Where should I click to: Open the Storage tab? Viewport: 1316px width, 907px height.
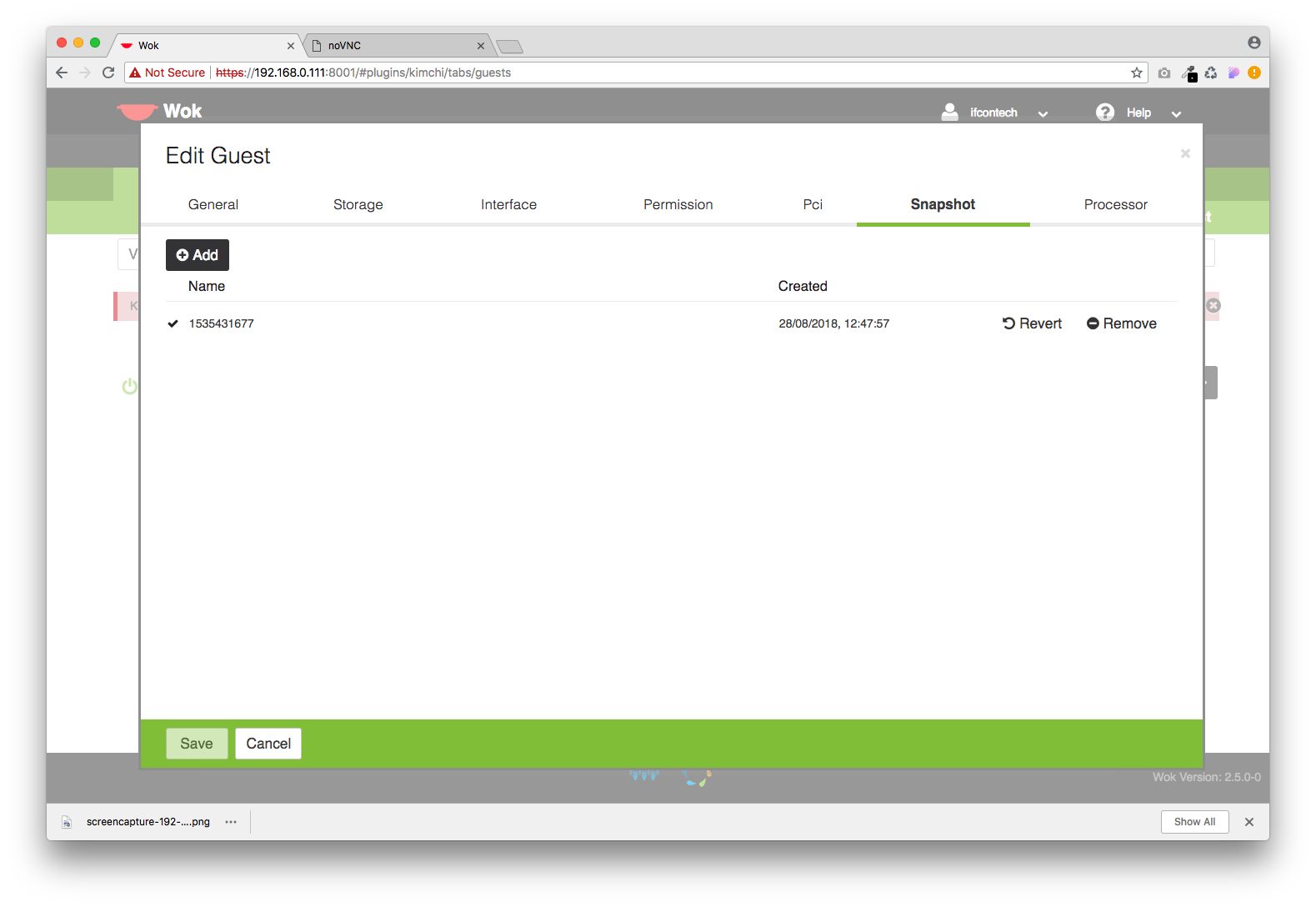coord(358,204)
